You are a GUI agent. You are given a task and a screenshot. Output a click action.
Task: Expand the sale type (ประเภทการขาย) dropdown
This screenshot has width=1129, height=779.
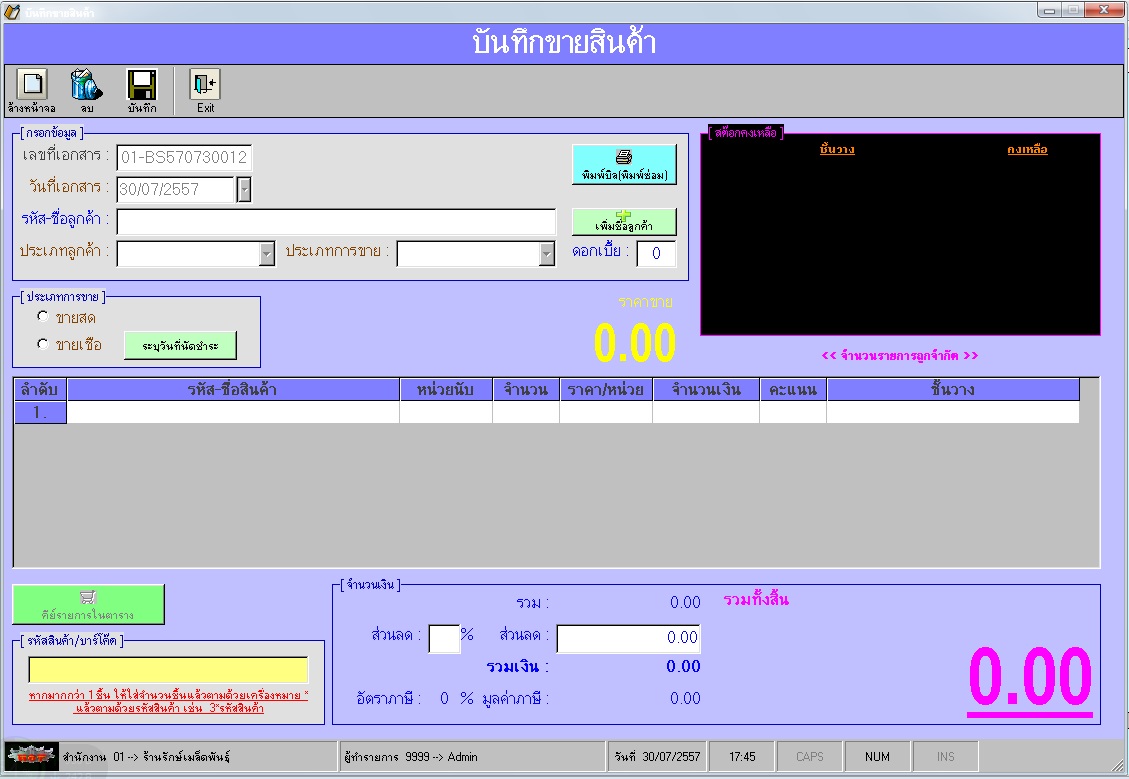pos(547,253)
